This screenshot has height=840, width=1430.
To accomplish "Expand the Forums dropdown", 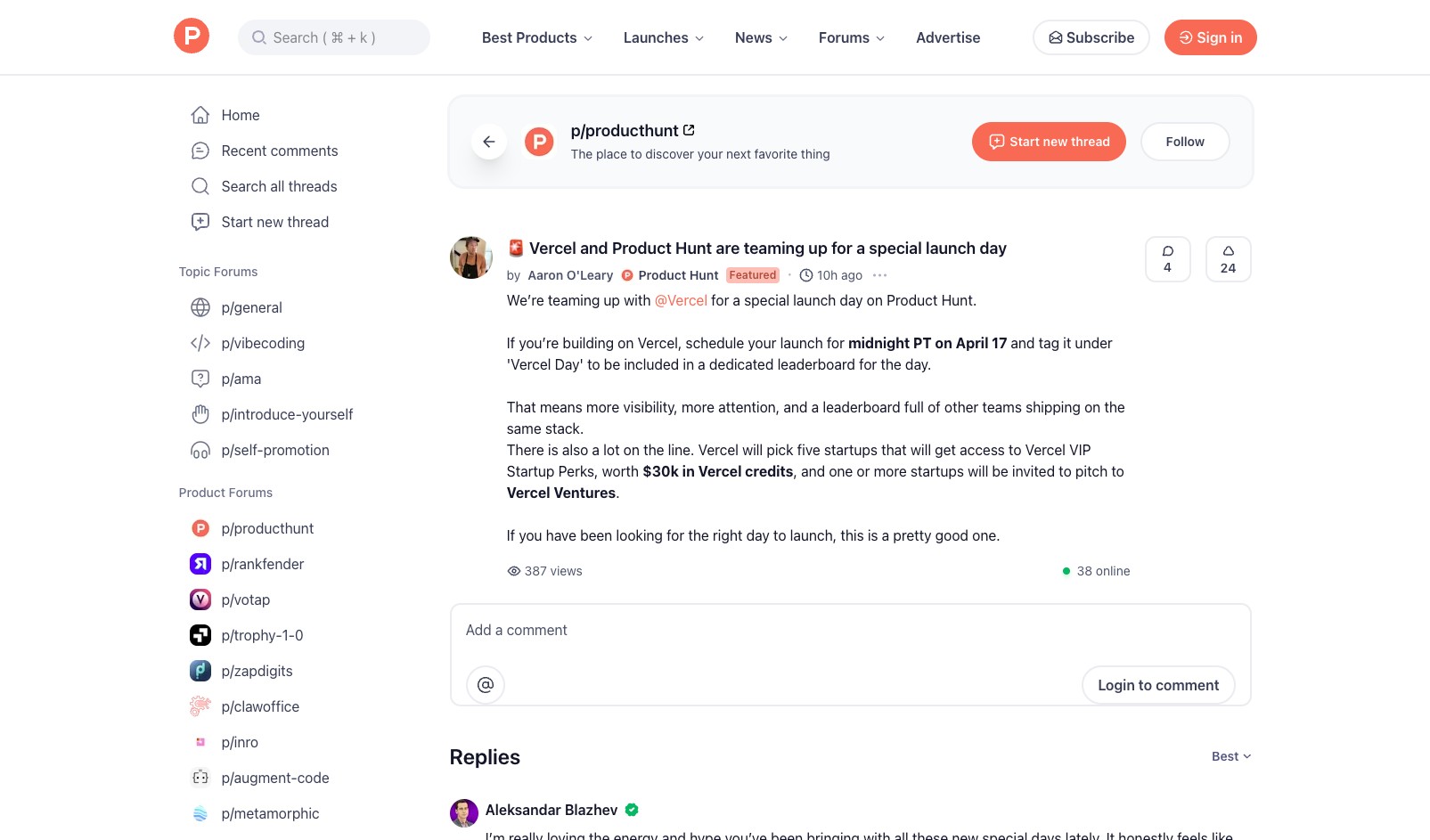I will point(852,37).
